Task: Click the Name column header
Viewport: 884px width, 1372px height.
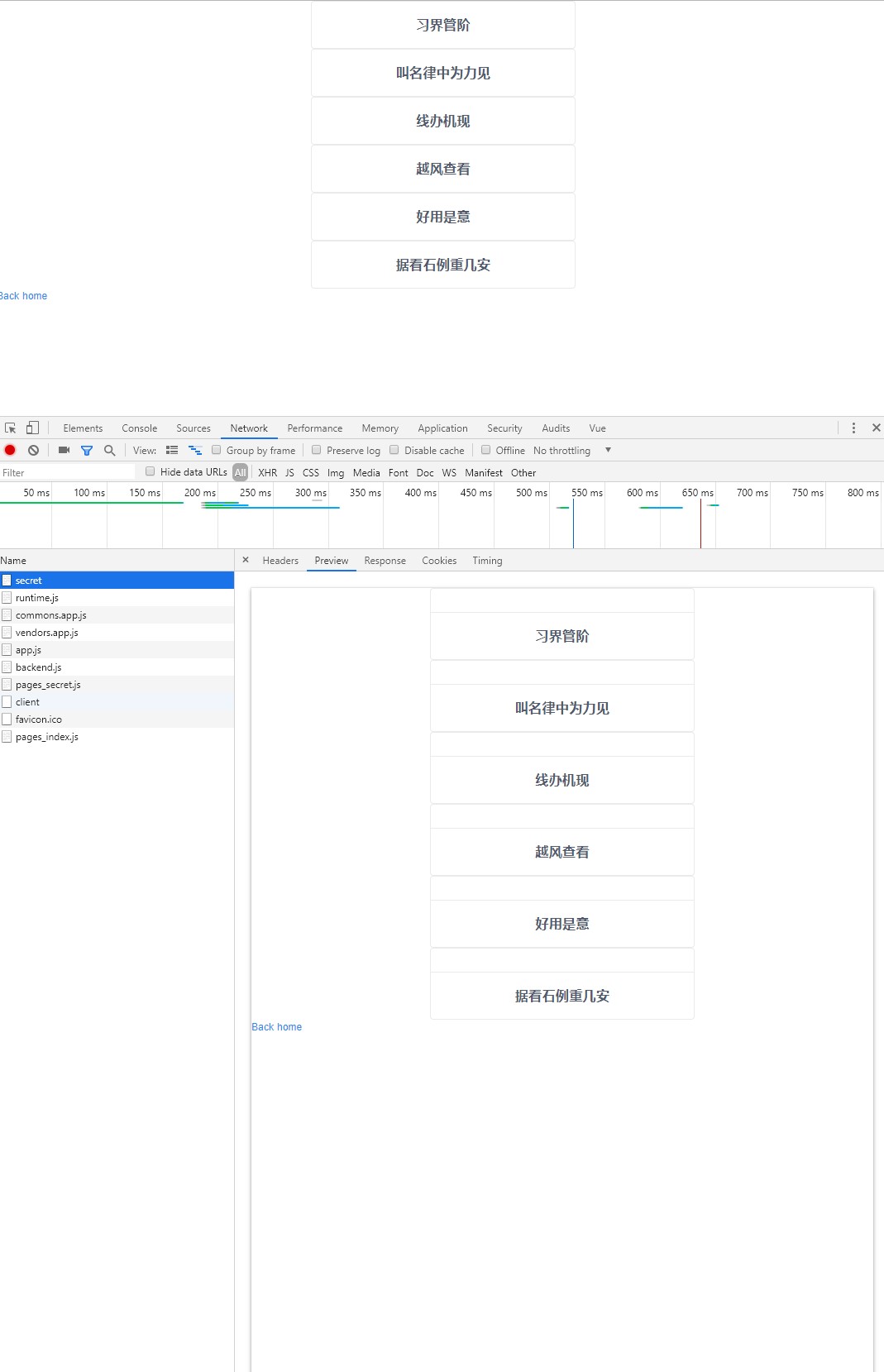Action: tap(117, 561)
